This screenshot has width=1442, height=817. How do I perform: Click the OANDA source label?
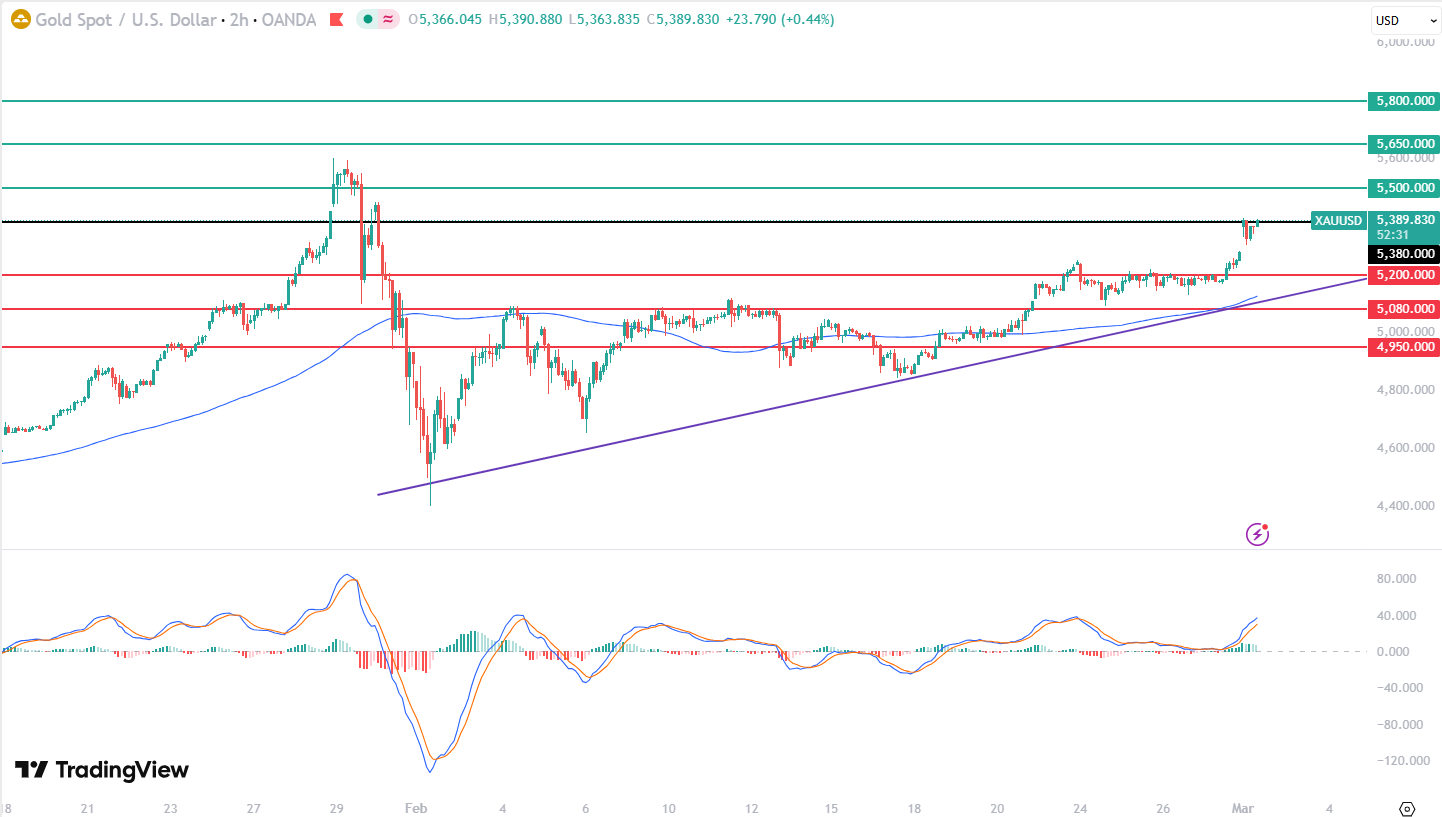coord(290,20)
